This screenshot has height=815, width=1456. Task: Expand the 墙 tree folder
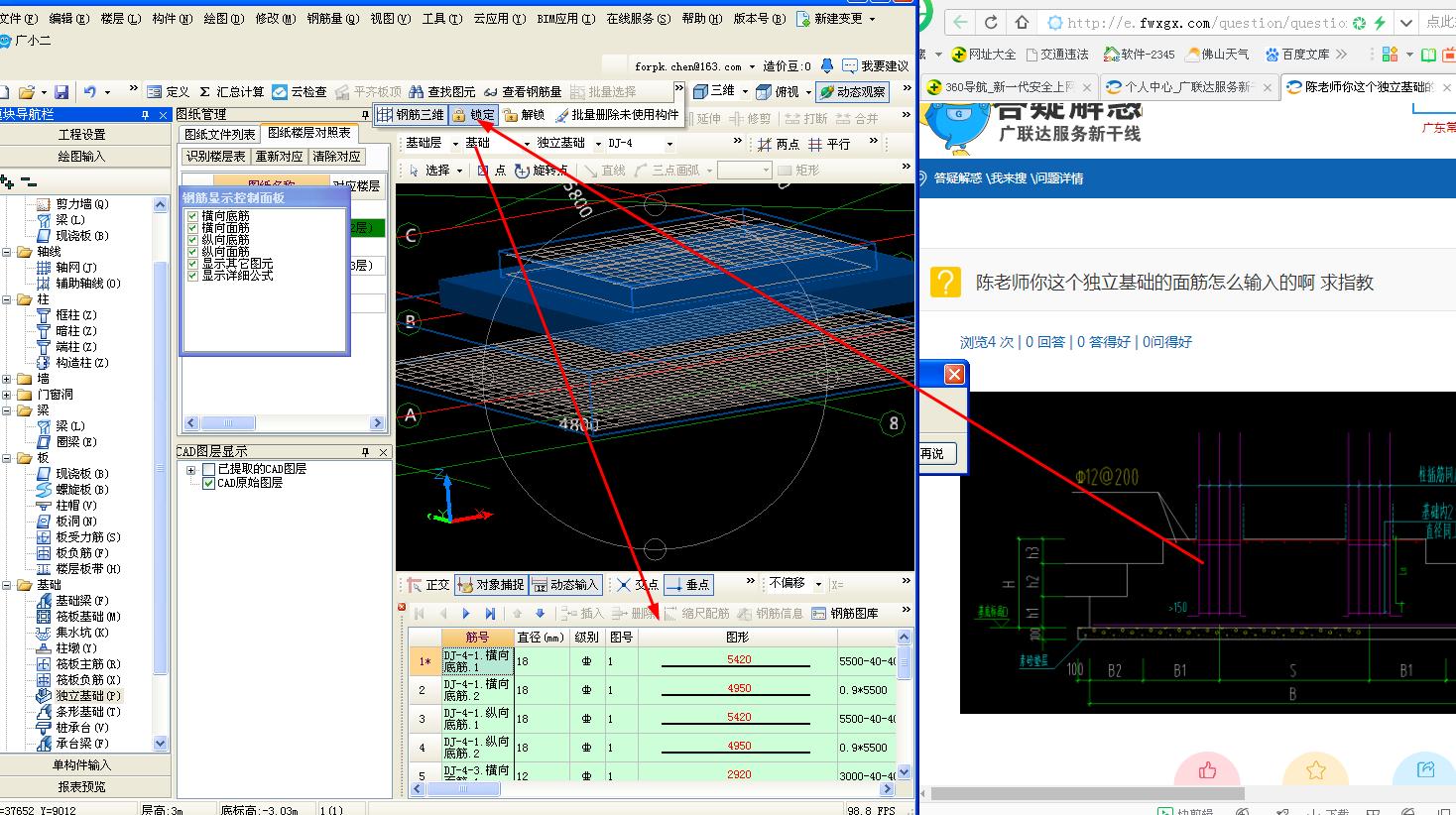(x=8, y=379)
